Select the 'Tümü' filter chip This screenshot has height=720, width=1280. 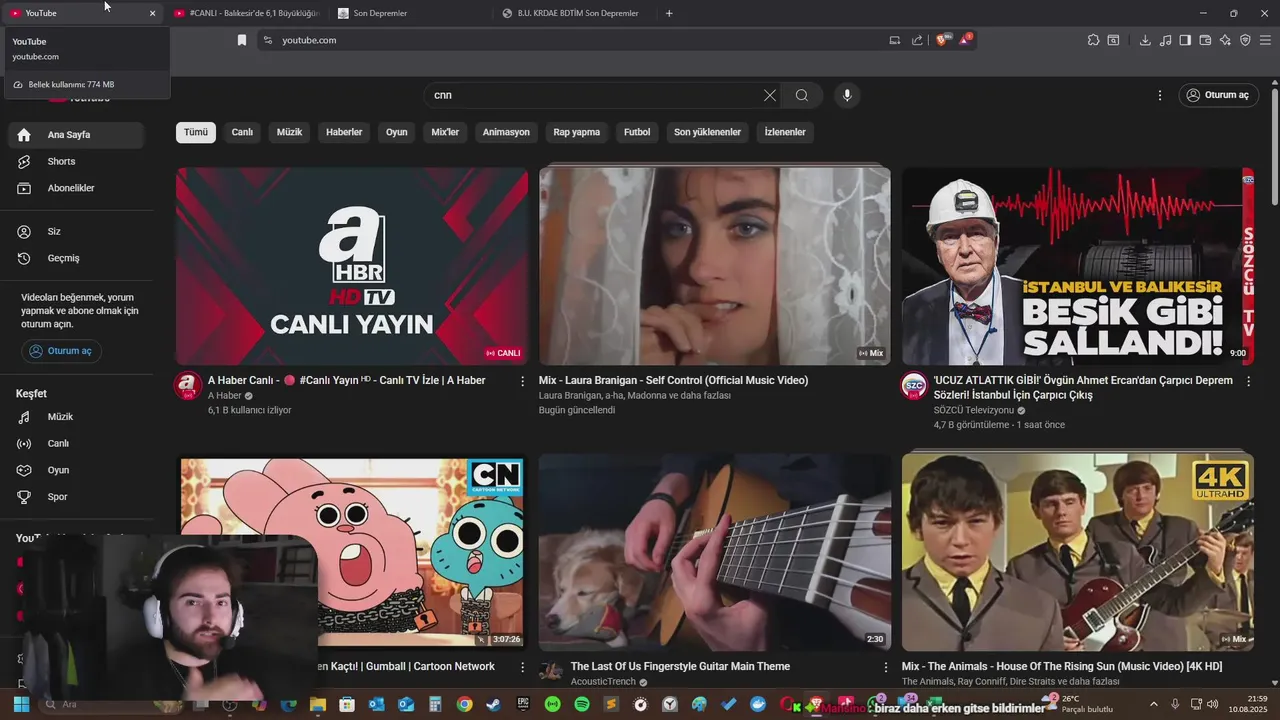point(196,132)
